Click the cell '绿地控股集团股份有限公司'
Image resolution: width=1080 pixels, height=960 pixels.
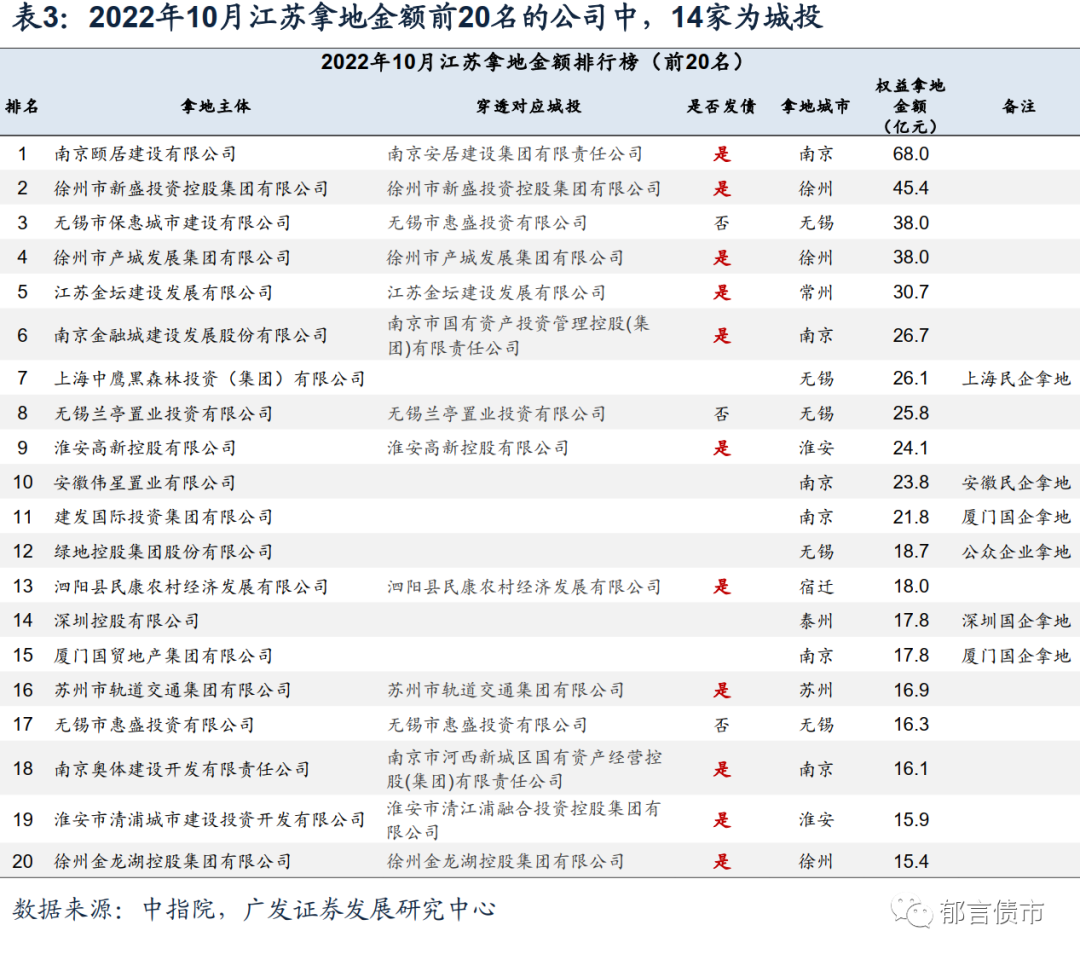point(164,552)
